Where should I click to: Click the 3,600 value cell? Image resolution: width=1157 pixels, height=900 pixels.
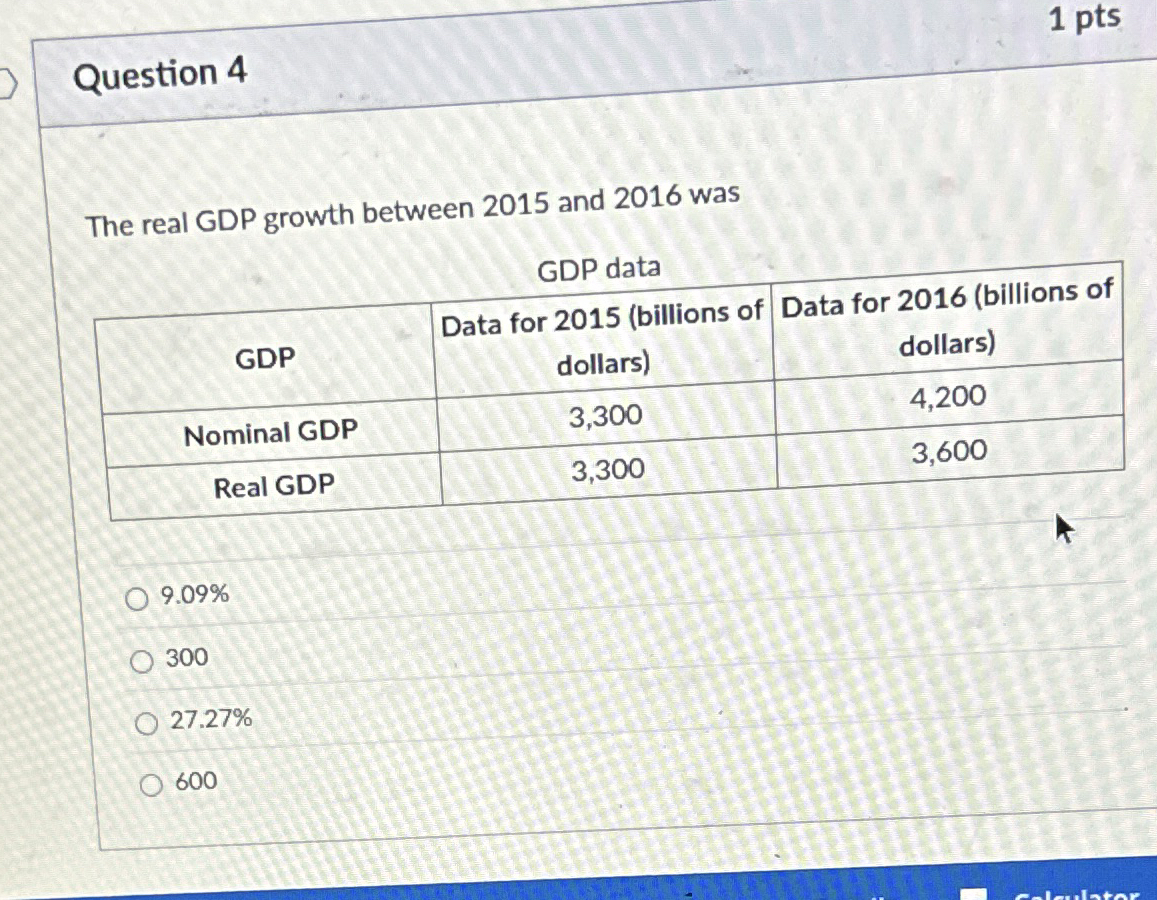947,452
